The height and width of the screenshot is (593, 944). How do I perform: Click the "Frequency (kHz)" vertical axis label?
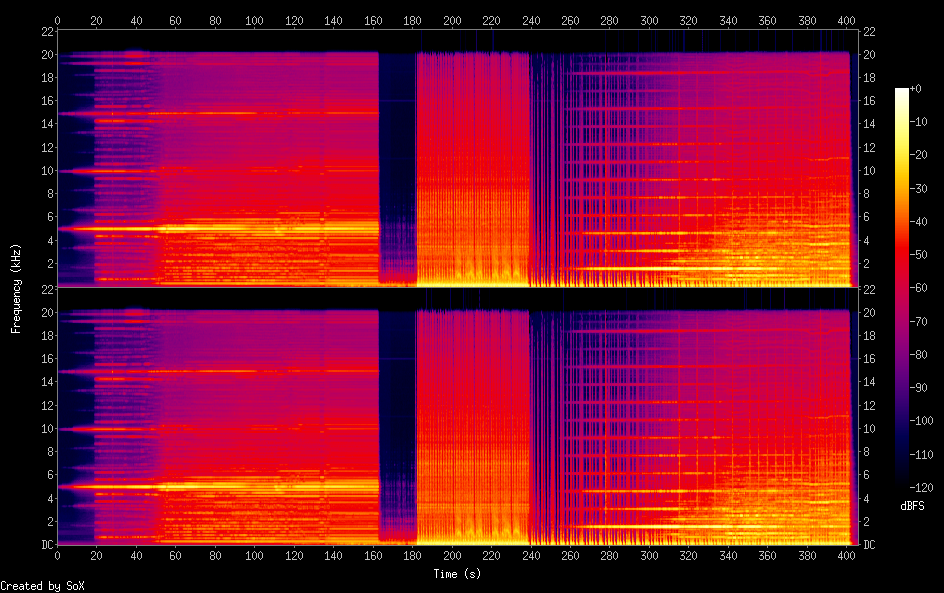[x=16, y=288]
